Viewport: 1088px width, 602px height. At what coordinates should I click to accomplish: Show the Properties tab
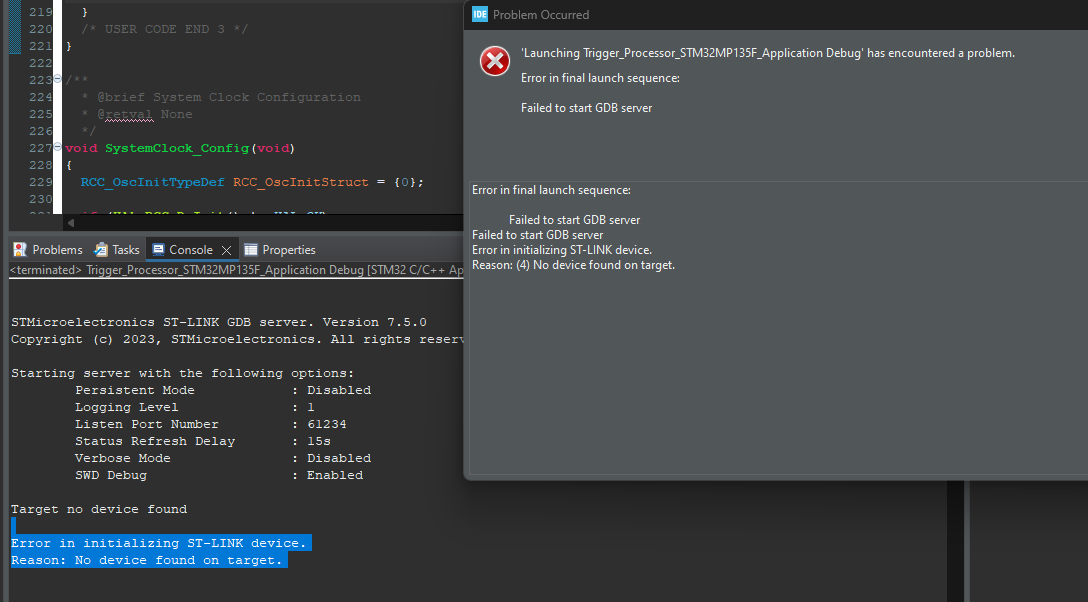(289, 250)
